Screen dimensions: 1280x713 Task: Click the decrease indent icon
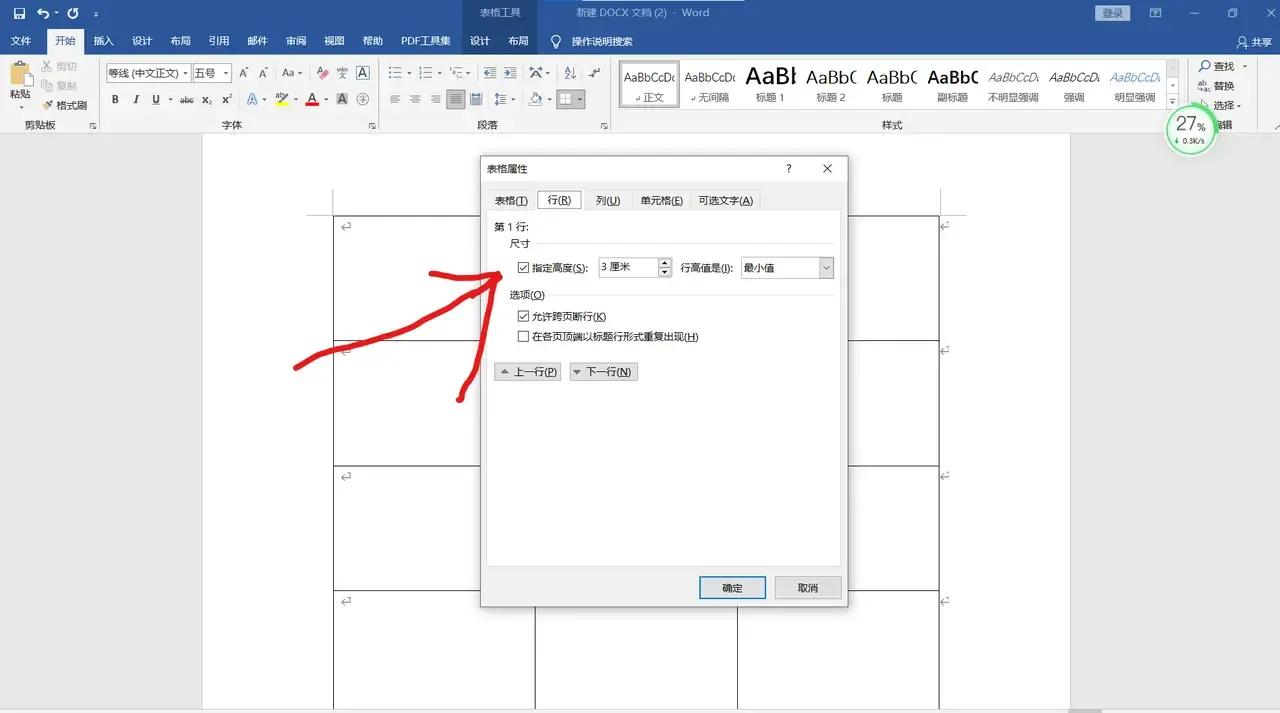point(489,73)
